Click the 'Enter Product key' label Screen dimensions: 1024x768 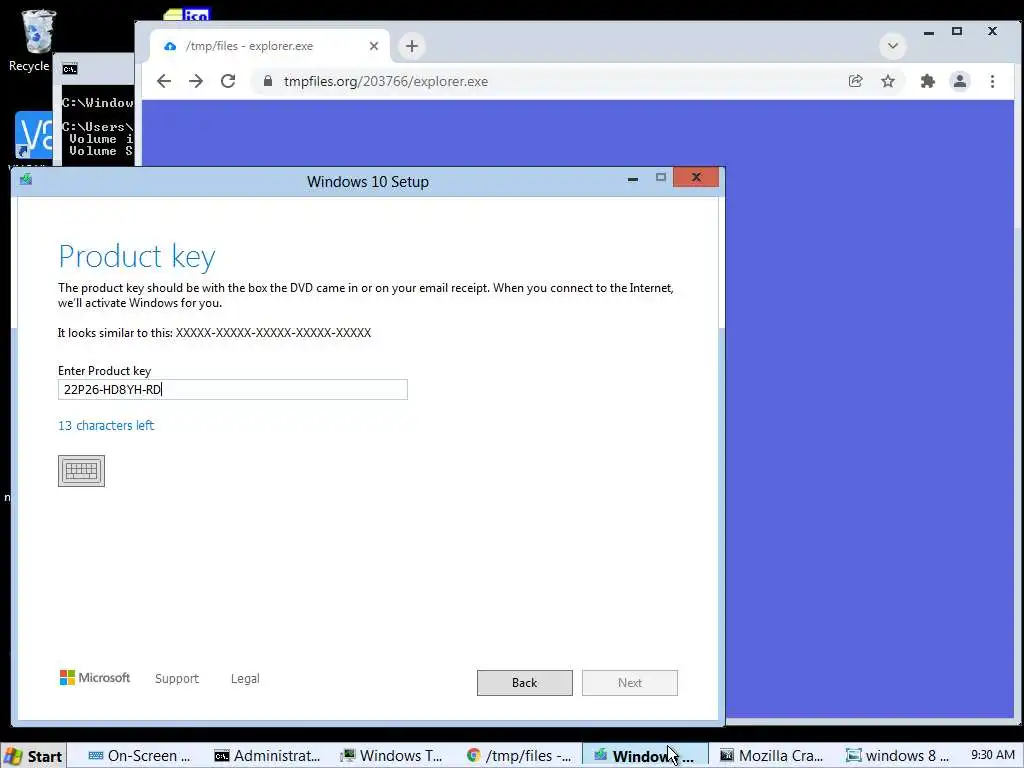[104, 371]
